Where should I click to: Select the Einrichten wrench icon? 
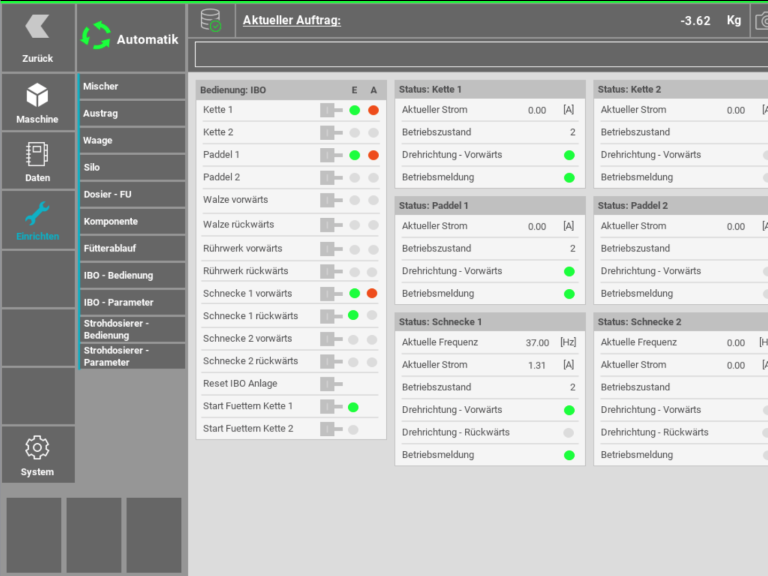pyautogui.click(x=37, y=214)
